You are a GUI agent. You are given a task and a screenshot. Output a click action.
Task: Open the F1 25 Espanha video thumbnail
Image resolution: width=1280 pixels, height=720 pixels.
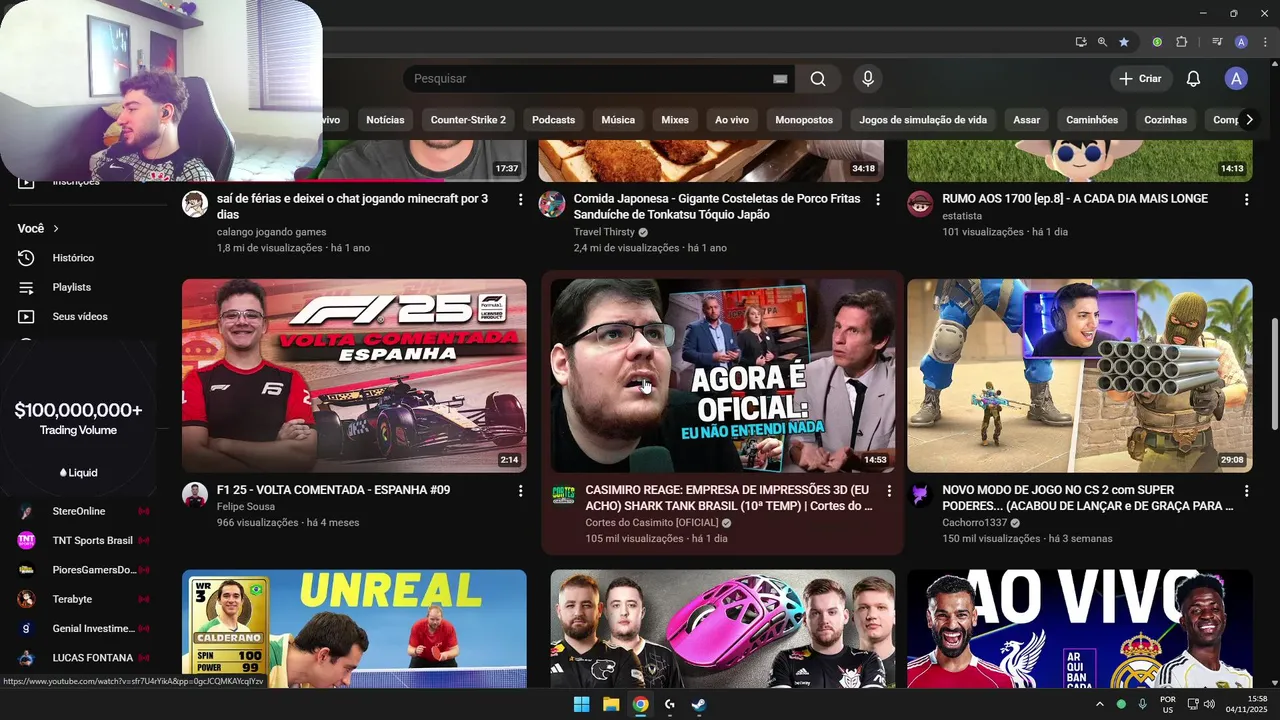point(354,376)
